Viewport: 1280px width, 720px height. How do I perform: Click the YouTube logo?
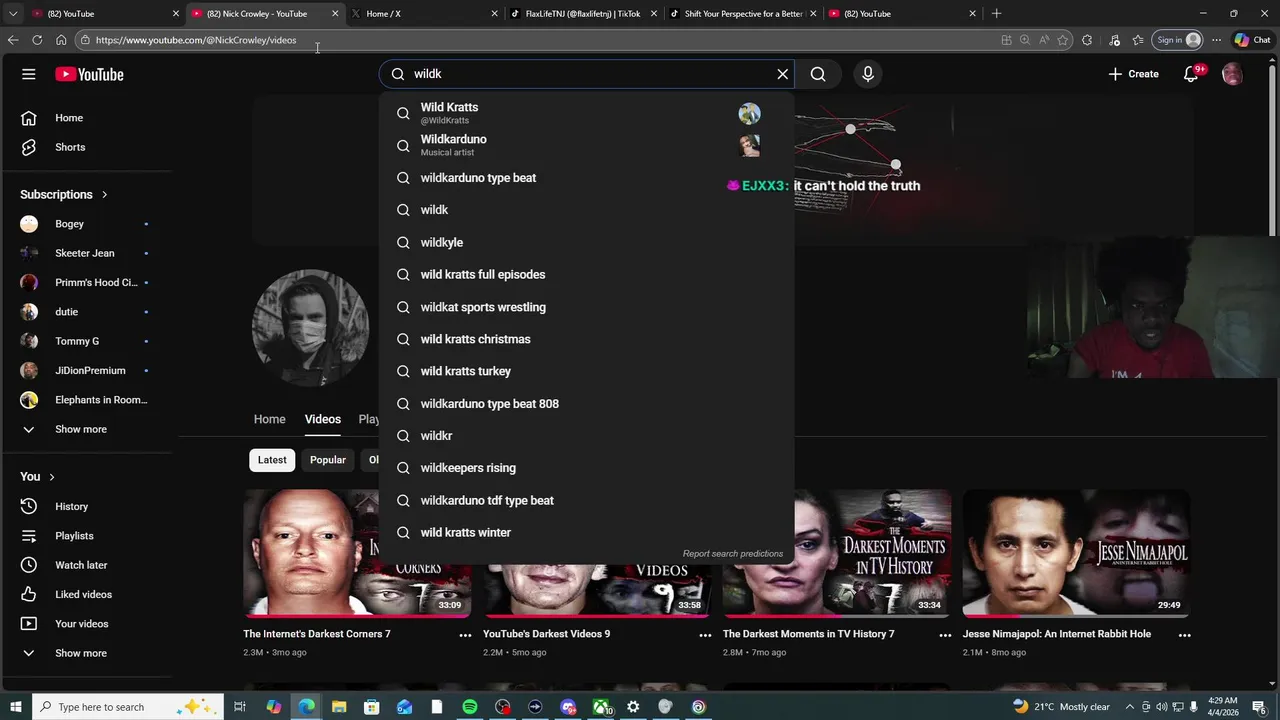tap(89, 74)
